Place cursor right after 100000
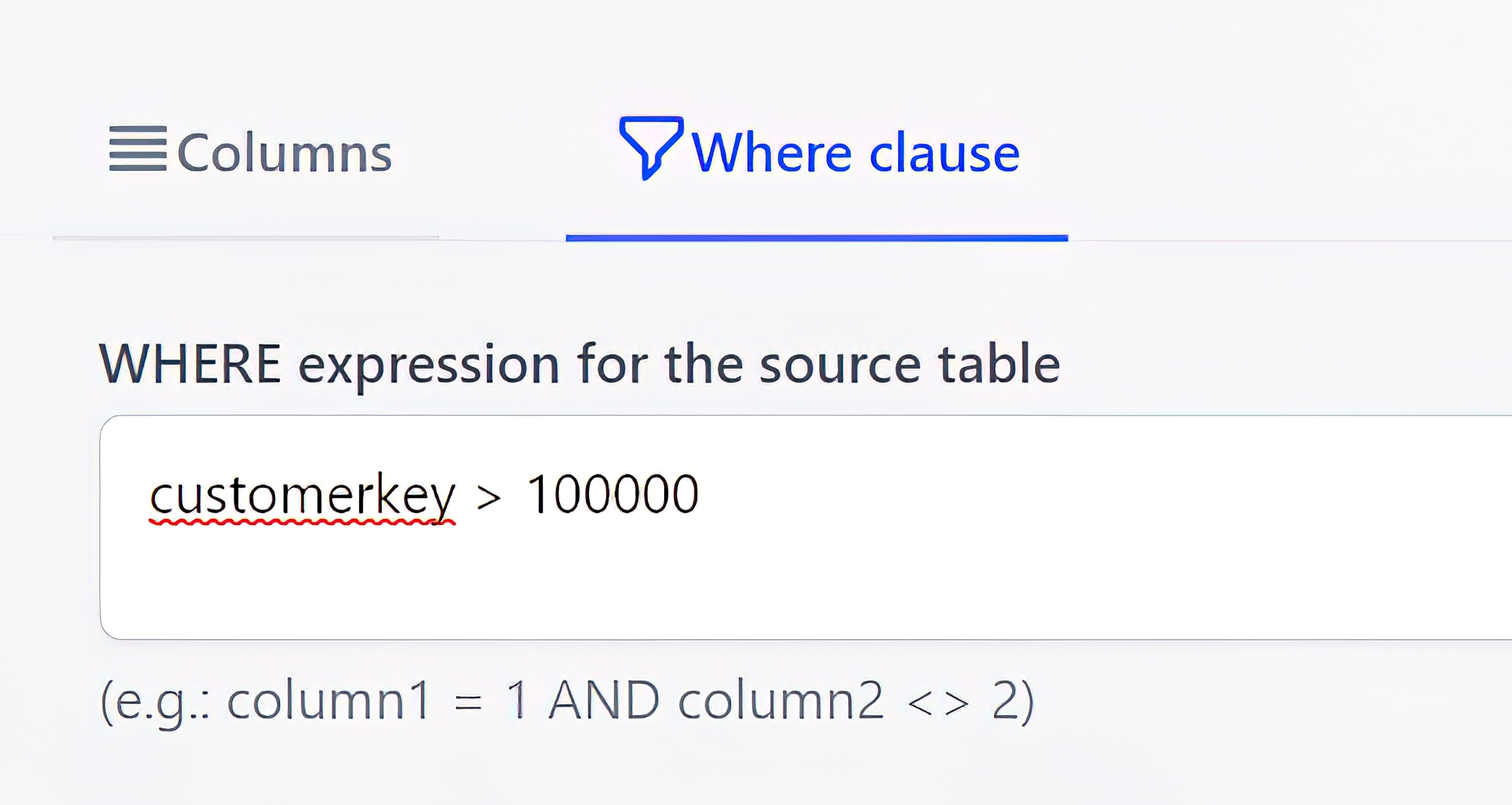1512x805 pixels. pos(701,495)
